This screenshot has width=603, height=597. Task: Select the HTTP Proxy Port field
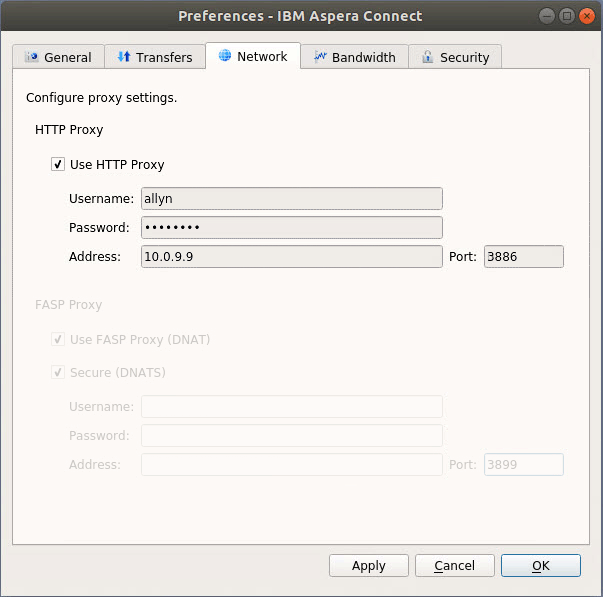coord(523,257)
